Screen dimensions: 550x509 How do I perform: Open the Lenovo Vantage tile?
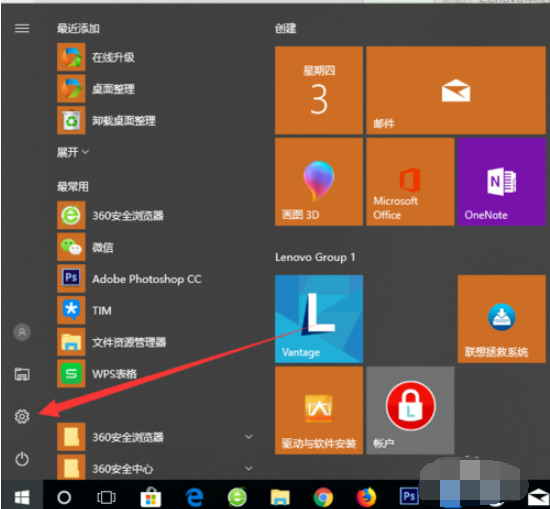[319, 319]
